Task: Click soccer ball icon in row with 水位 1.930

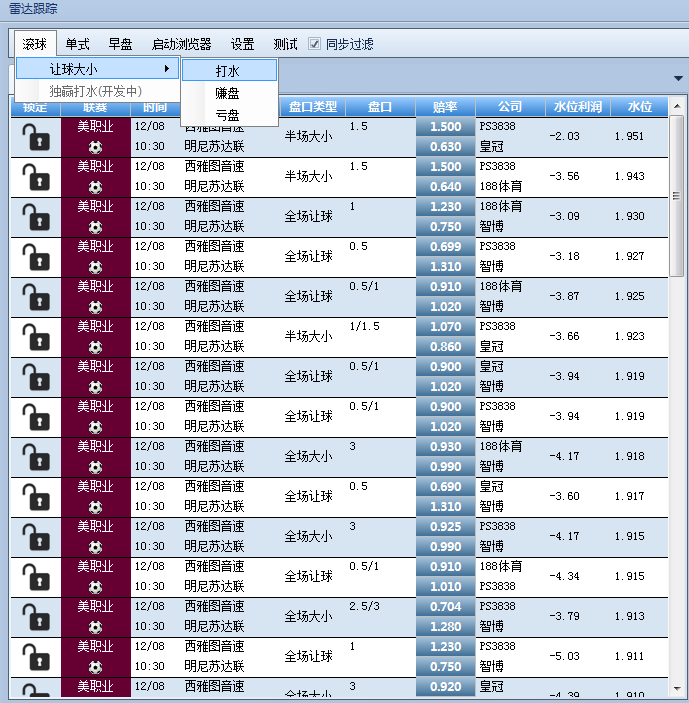Action: pyautogui.click(x=95, y=227)
